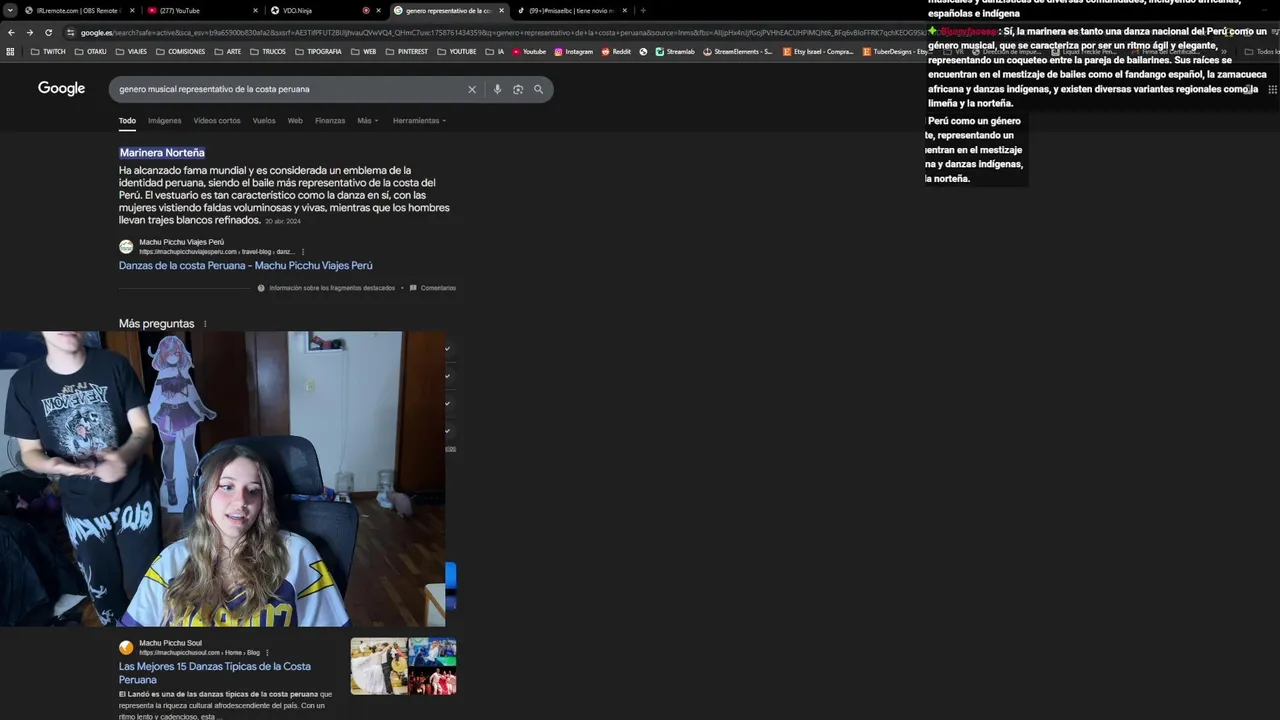Switch to the IRLremote.com OBS Remote tab

coord(78,10)
